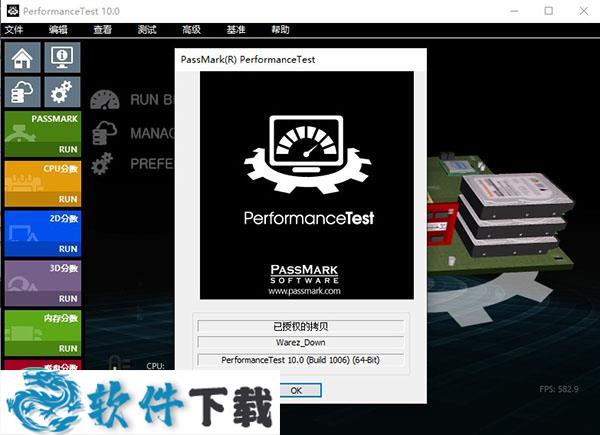This screenshot has width=600, height=435.
Task: Click the MANAG baselines text
Action: [152, 133]
